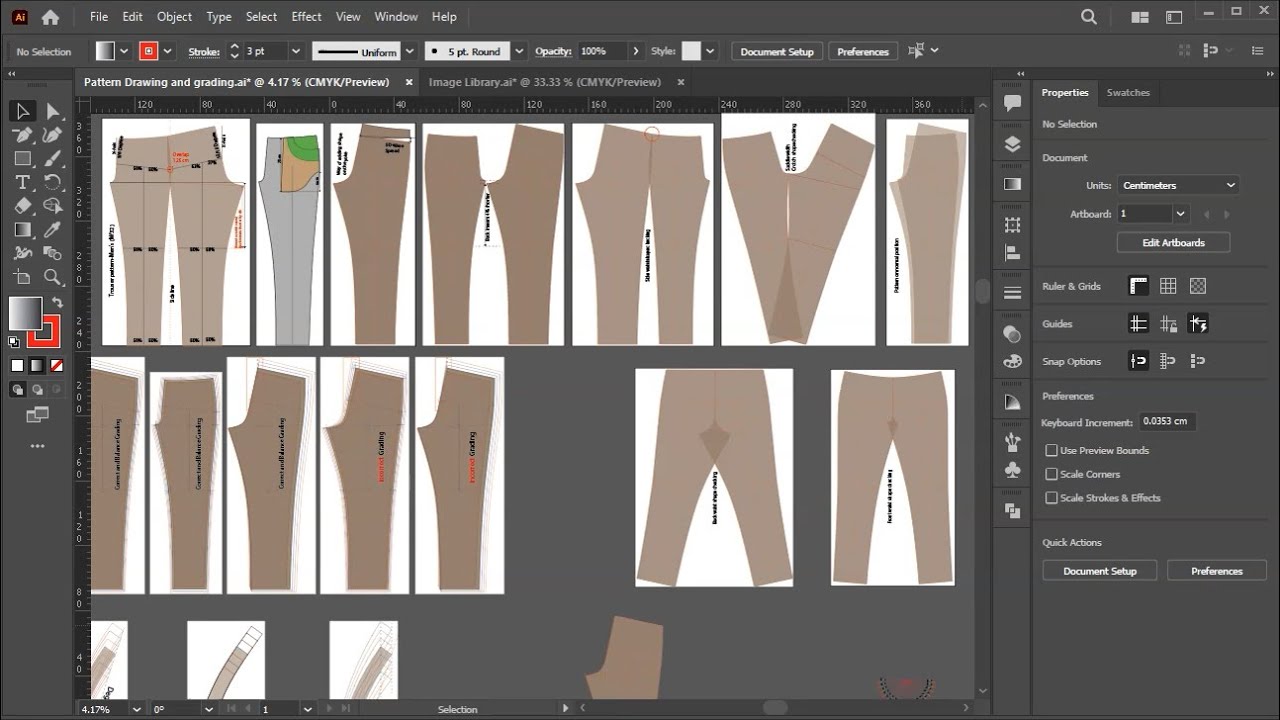Open the Layers panel icon

pos(1012,144)
